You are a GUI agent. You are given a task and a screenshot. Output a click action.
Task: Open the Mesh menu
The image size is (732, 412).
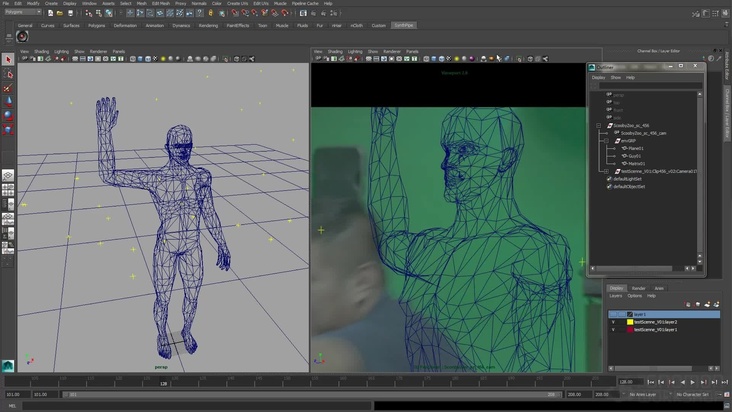[141, 3]
